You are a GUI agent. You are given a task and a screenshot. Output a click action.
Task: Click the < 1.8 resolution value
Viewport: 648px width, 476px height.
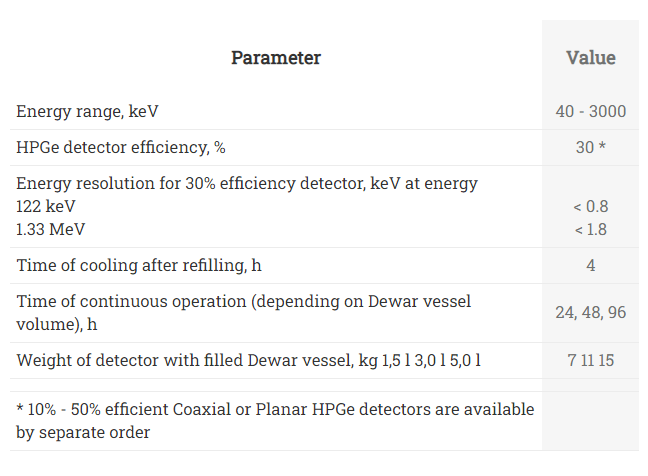(x=591, y=229)
